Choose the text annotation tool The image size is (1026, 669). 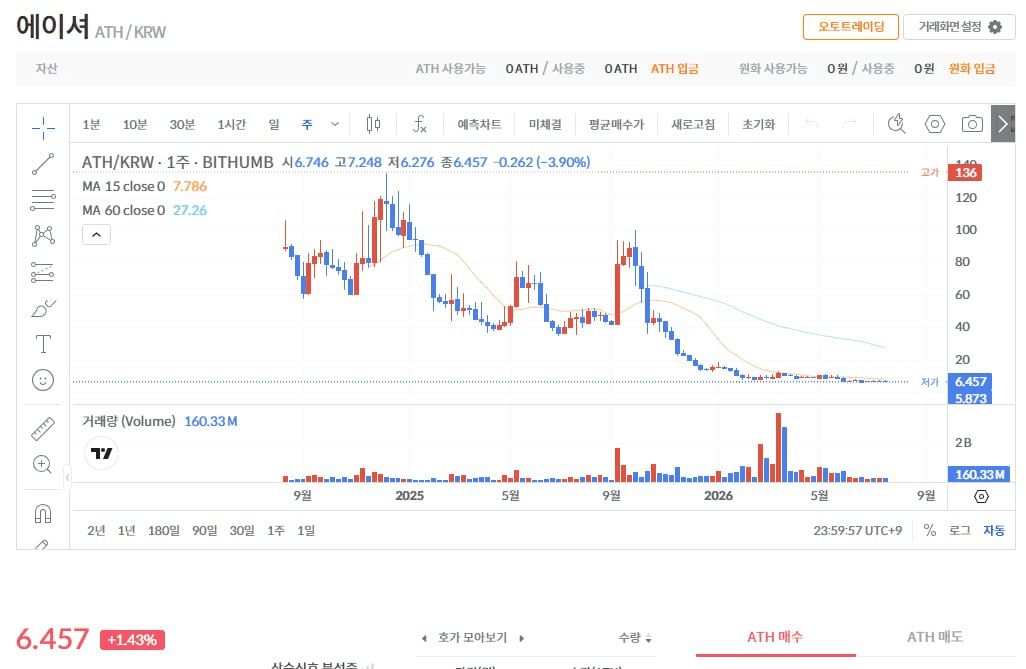[x=43, y=344]
